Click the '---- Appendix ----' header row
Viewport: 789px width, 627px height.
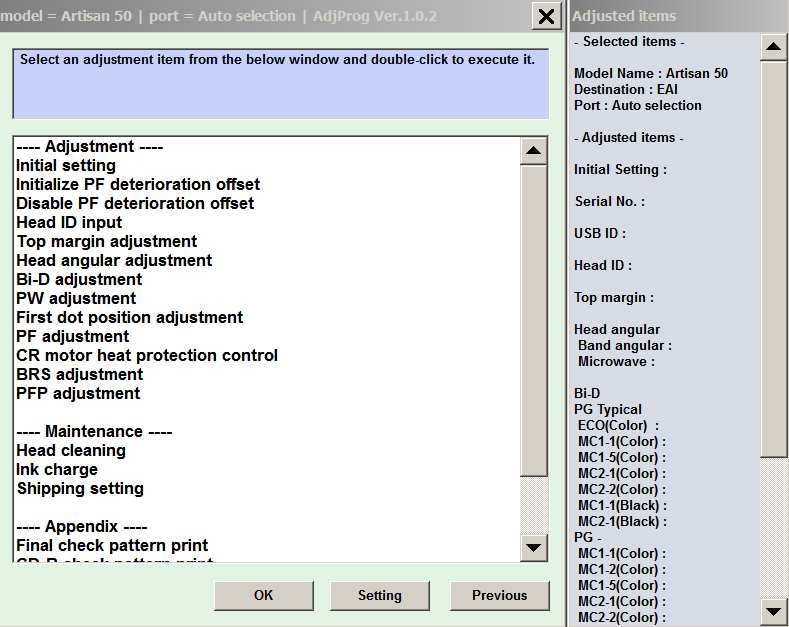82,526
